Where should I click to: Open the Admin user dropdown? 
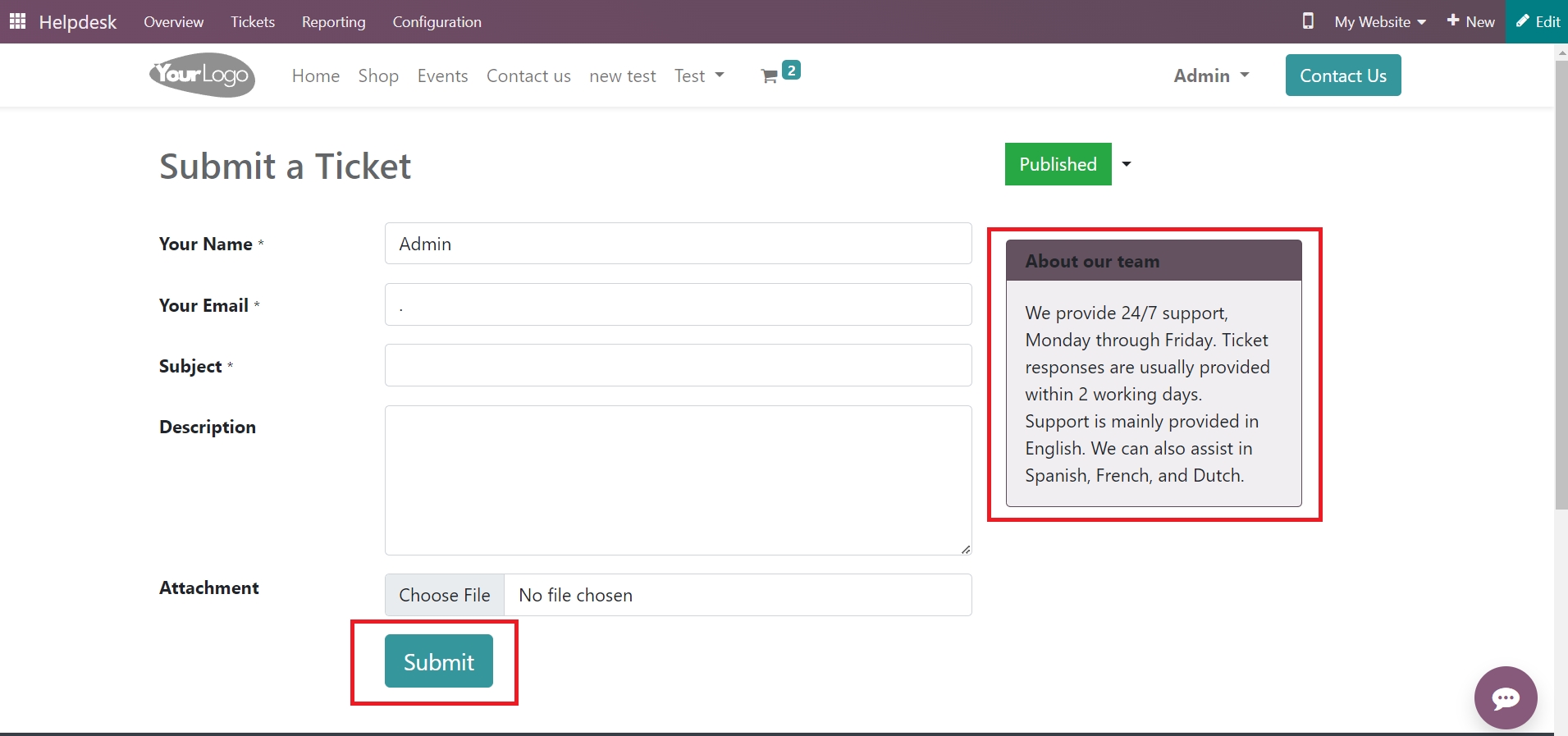1211,75
